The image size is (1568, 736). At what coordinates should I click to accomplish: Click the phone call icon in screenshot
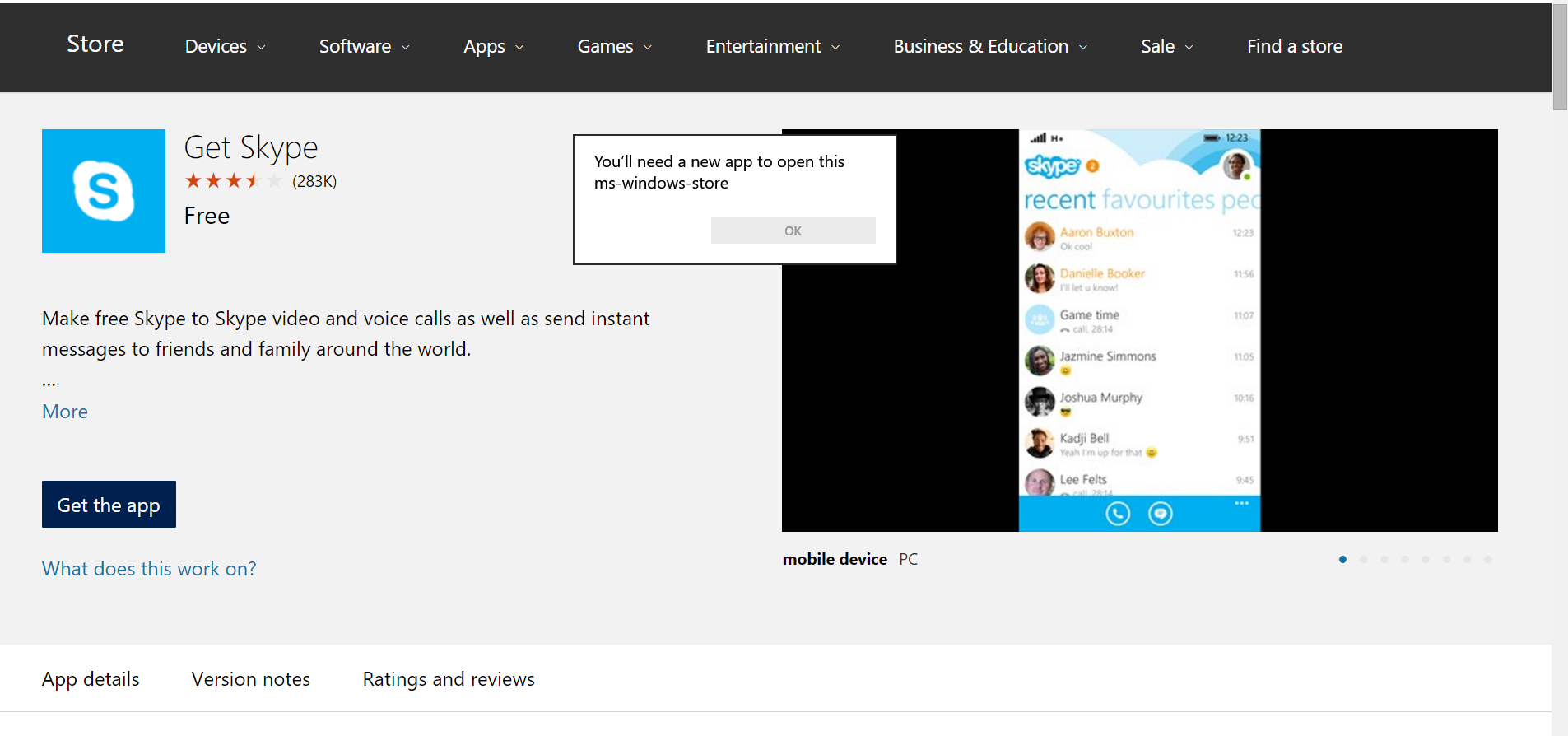pos(1117,514)
